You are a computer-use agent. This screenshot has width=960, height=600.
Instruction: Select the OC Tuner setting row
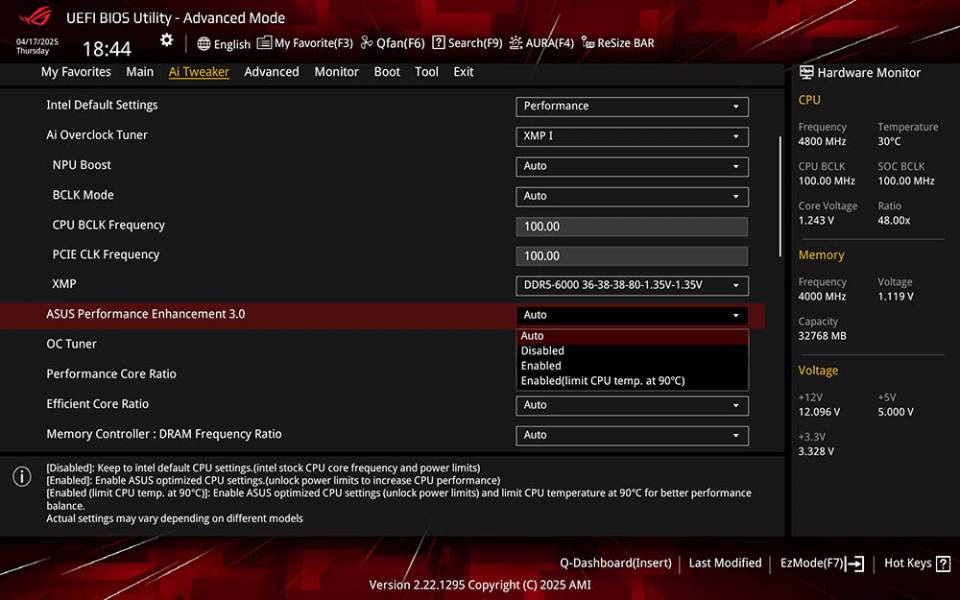click(x=382, y=344)
